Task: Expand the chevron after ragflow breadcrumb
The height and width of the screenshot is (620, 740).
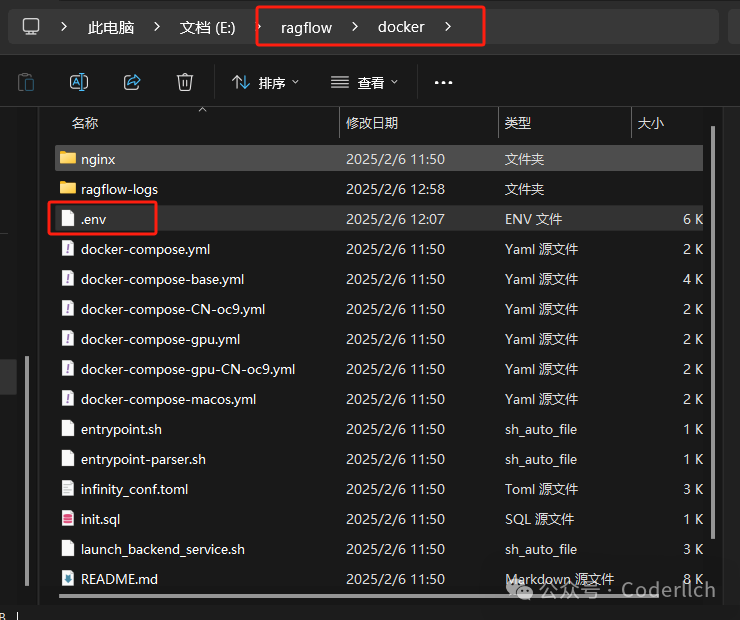Action: click(x=355, y=27)
